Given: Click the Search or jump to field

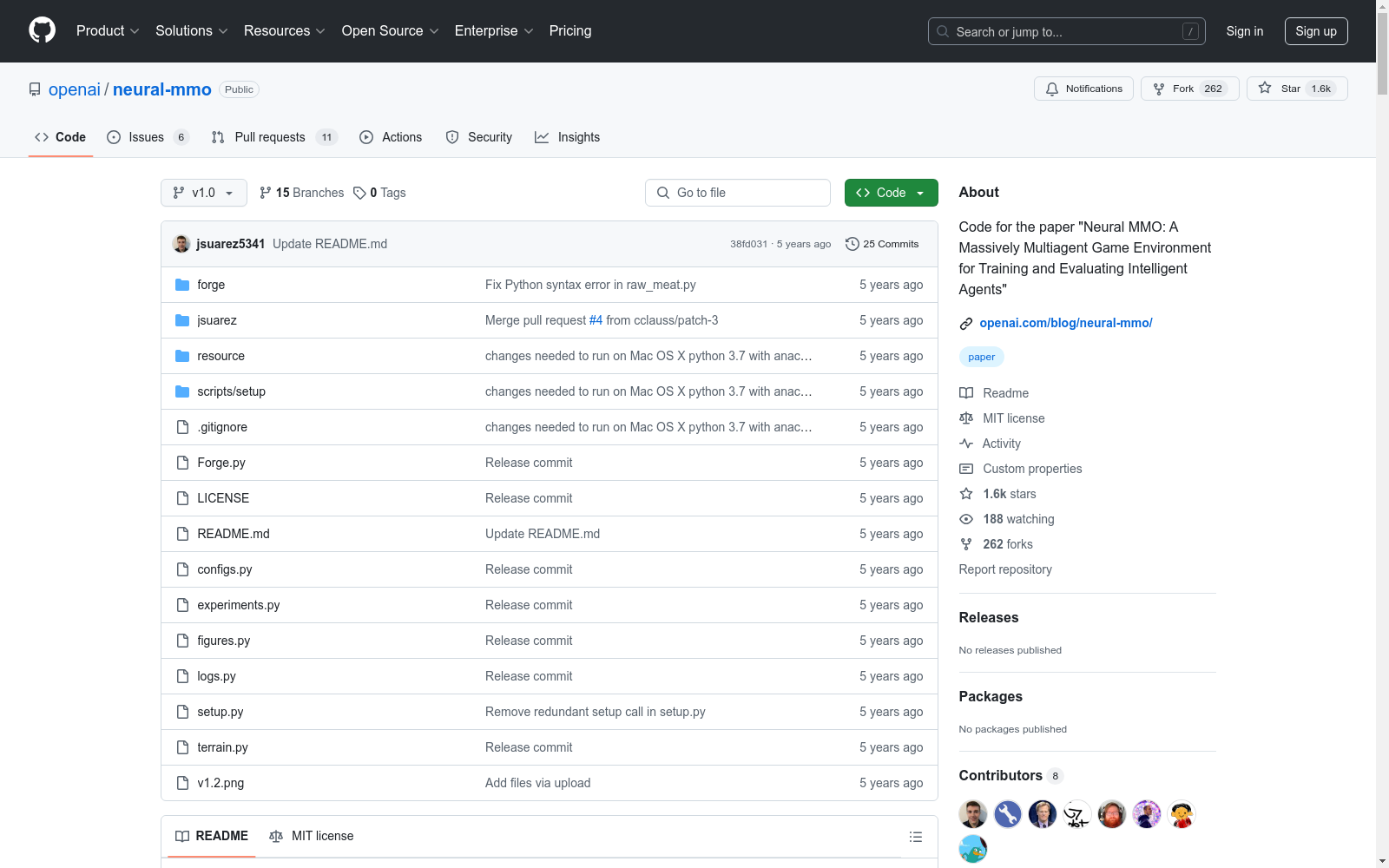Looking at the screenshot, I should click(1067, 31).
